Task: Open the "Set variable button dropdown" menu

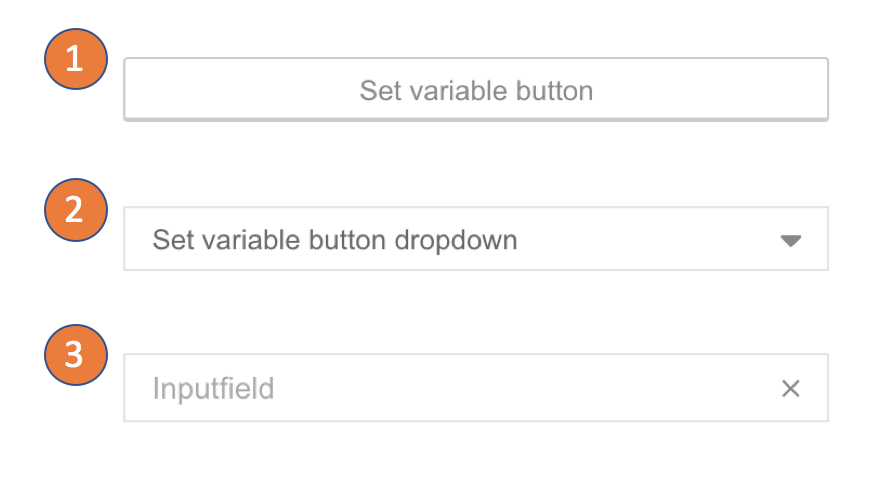Action: (x=476, y=240)
